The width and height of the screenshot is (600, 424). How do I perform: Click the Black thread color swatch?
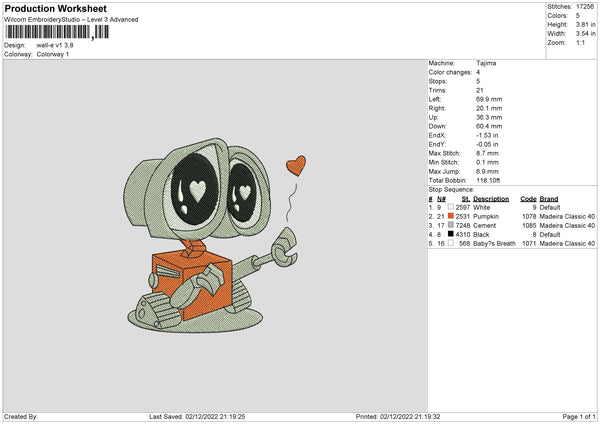tap(451, 234)
